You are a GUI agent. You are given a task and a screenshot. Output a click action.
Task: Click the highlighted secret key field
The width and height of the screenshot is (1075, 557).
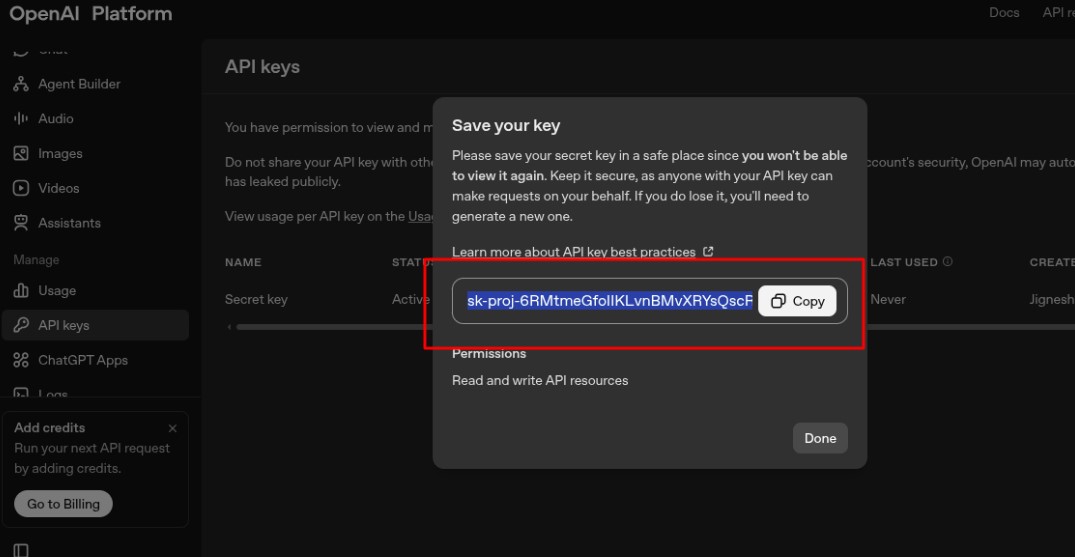tap(608, 301)
